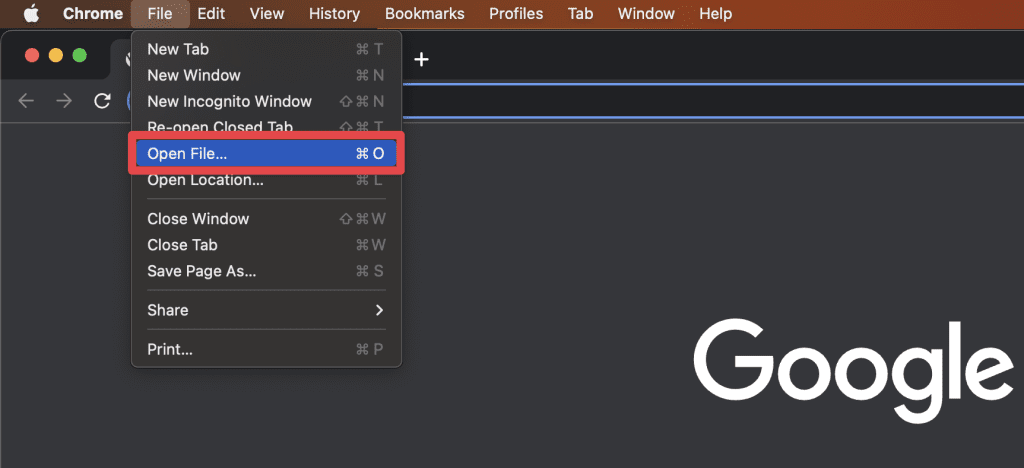Open the View menu

[266, 14]
